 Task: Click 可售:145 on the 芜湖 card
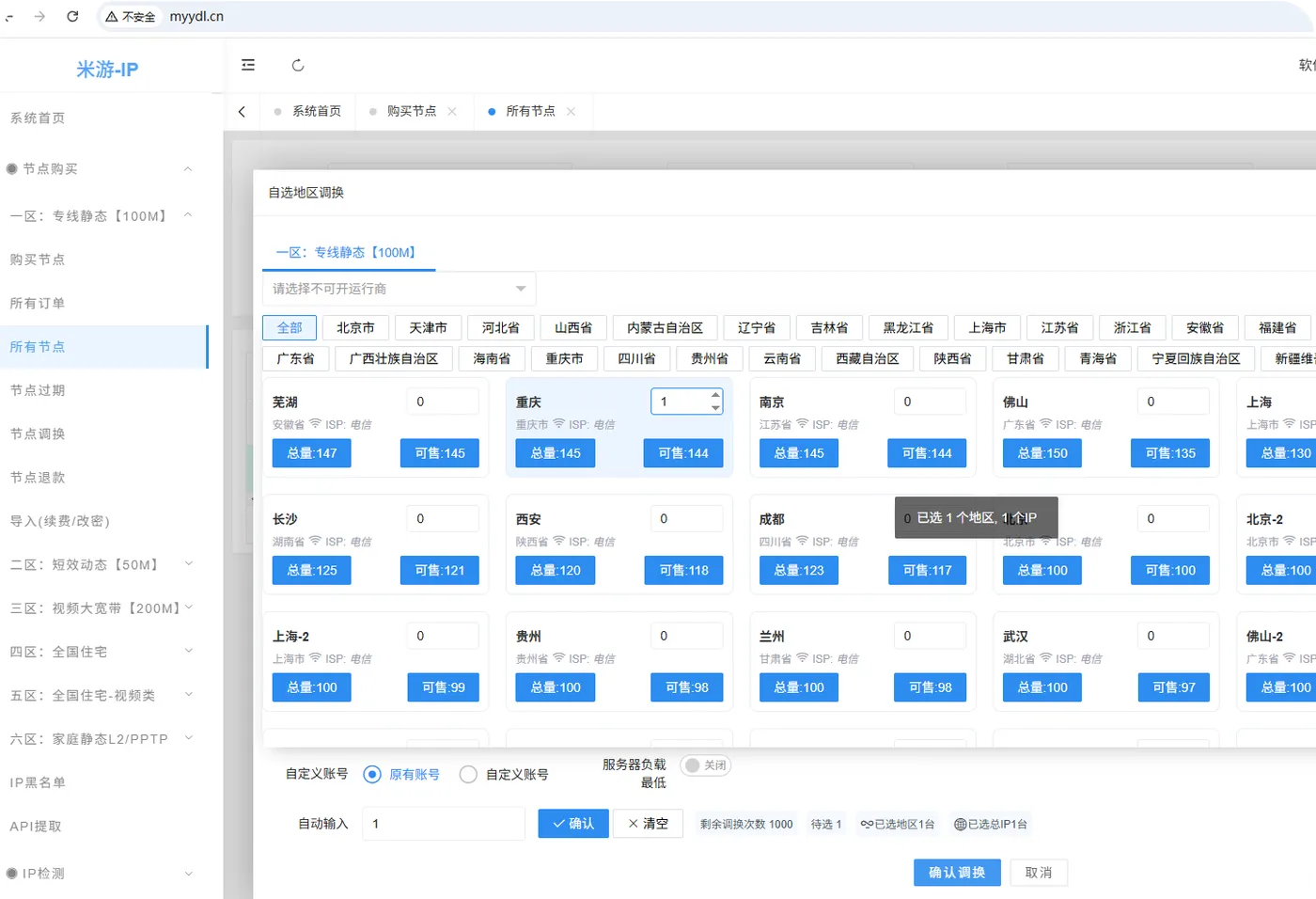pos(440,453)
